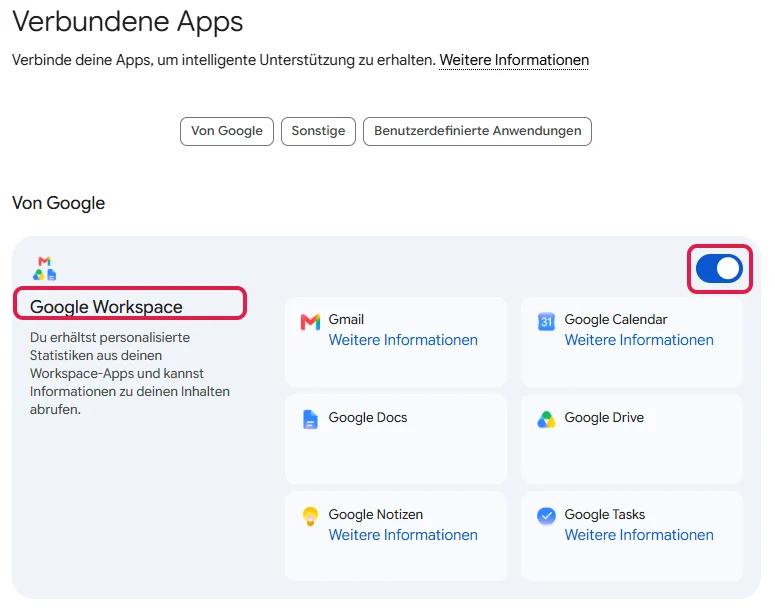Toggle the Google Workspace switch off
775x610 pixels.
point(719,269)
